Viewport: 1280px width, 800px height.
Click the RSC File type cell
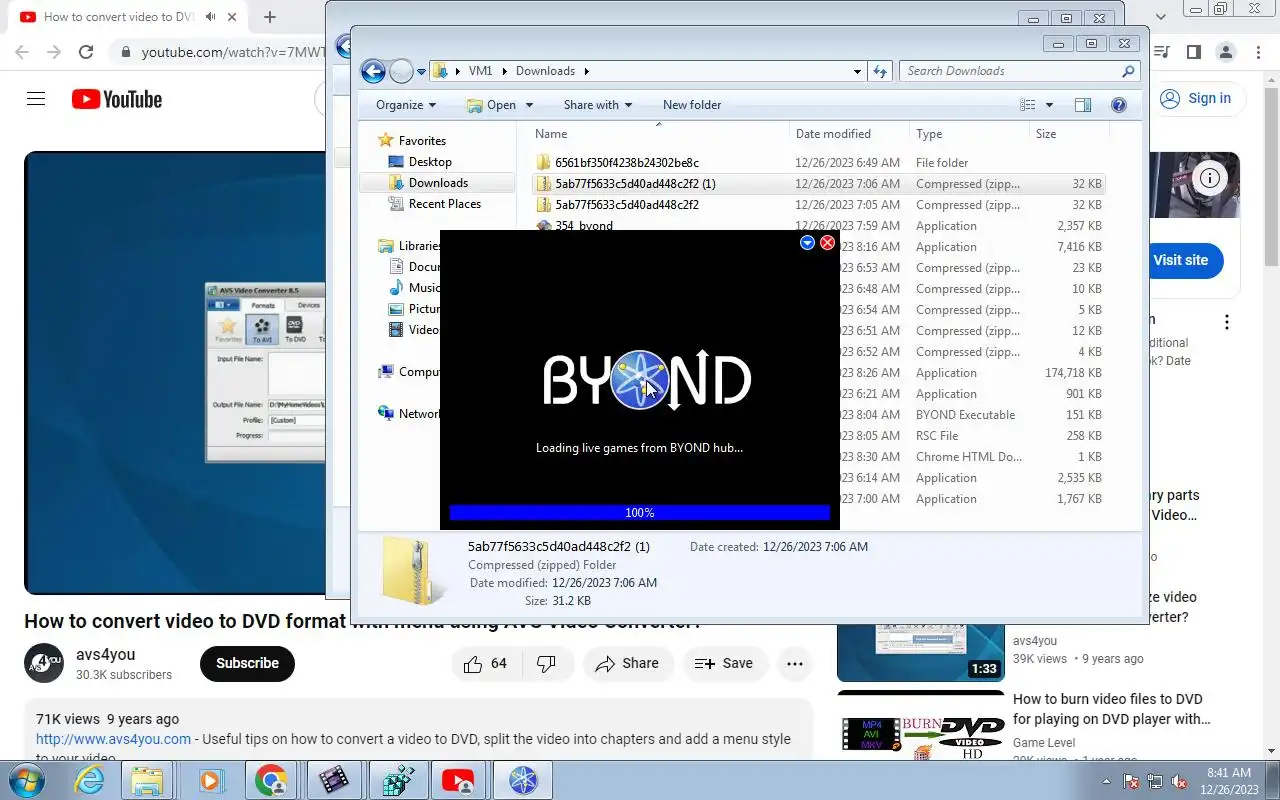pos(937,436)
